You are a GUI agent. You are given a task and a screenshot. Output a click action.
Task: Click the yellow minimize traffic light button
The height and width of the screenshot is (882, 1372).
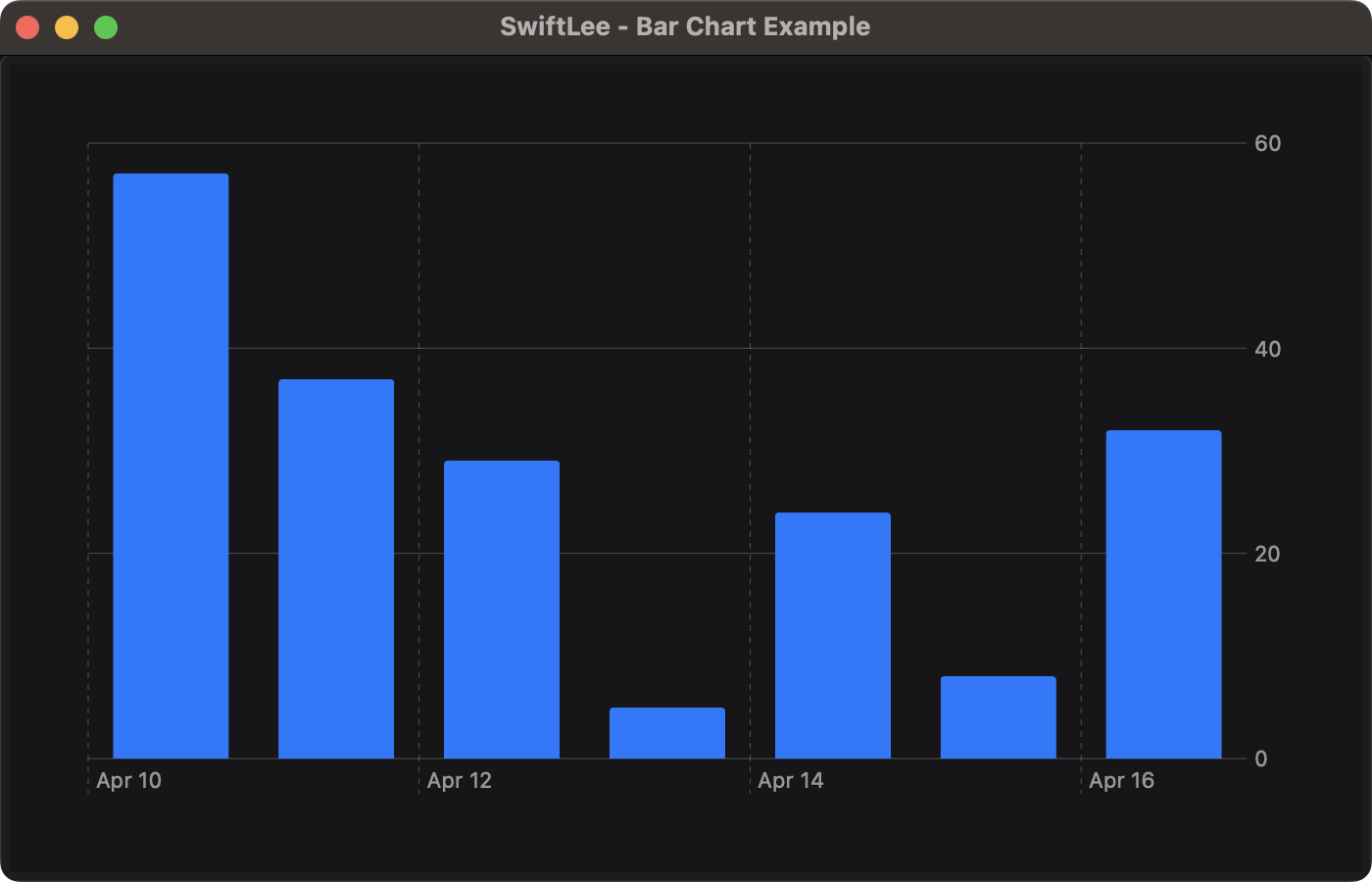pos(66,26)
